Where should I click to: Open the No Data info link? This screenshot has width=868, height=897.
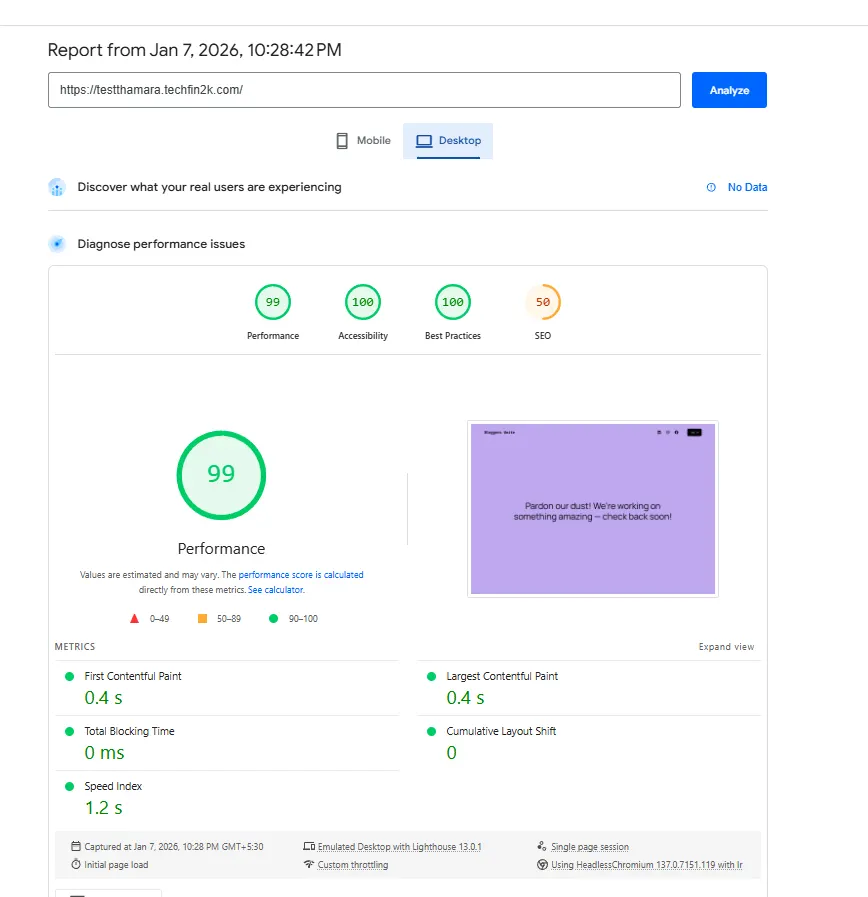pyautogui.click(x=747, y=187)
